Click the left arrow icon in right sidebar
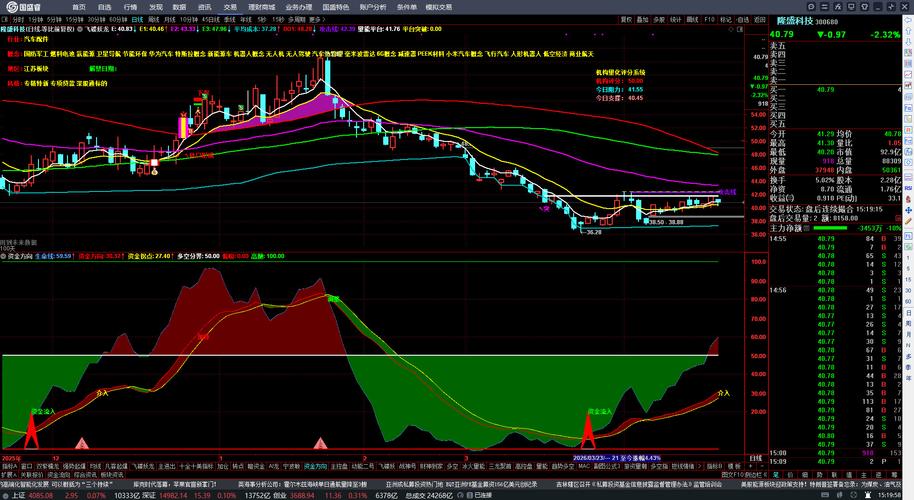This screenshot has height=500, width=914. pyautogui.click(x=908, y=19)
